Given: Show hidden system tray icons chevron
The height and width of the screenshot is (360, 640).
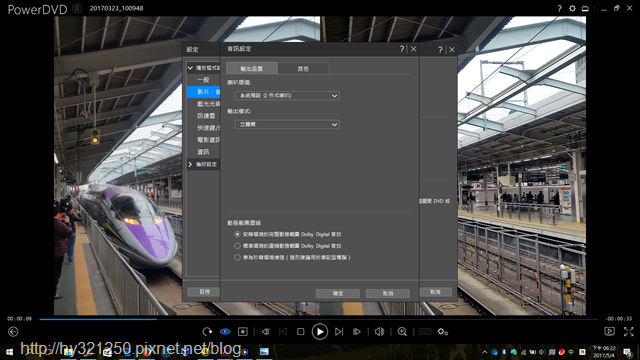Looking at the screenshot, I should coord(484,352).
